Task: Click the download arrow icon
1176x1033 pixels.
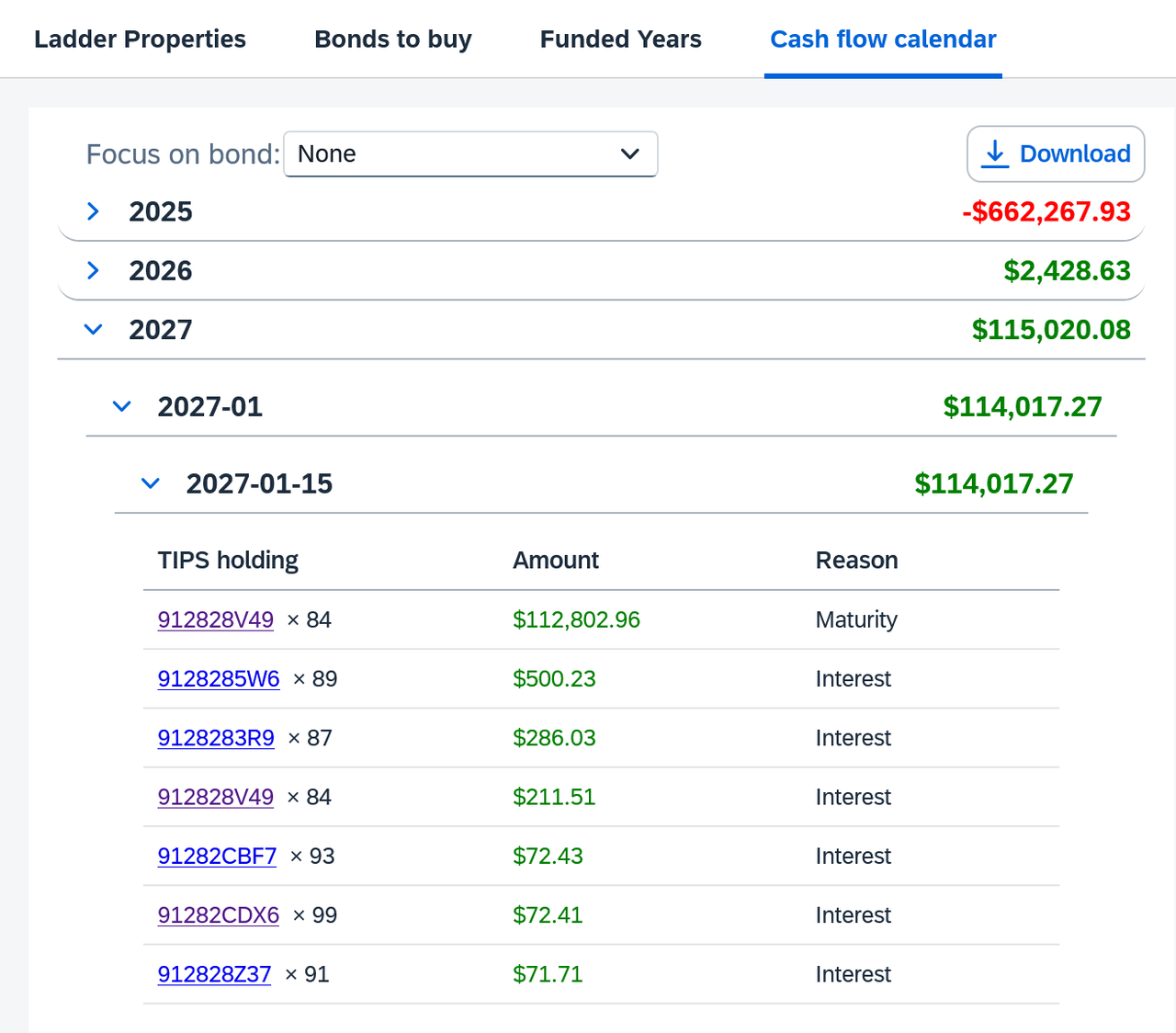Action: [x=994, y=153]
